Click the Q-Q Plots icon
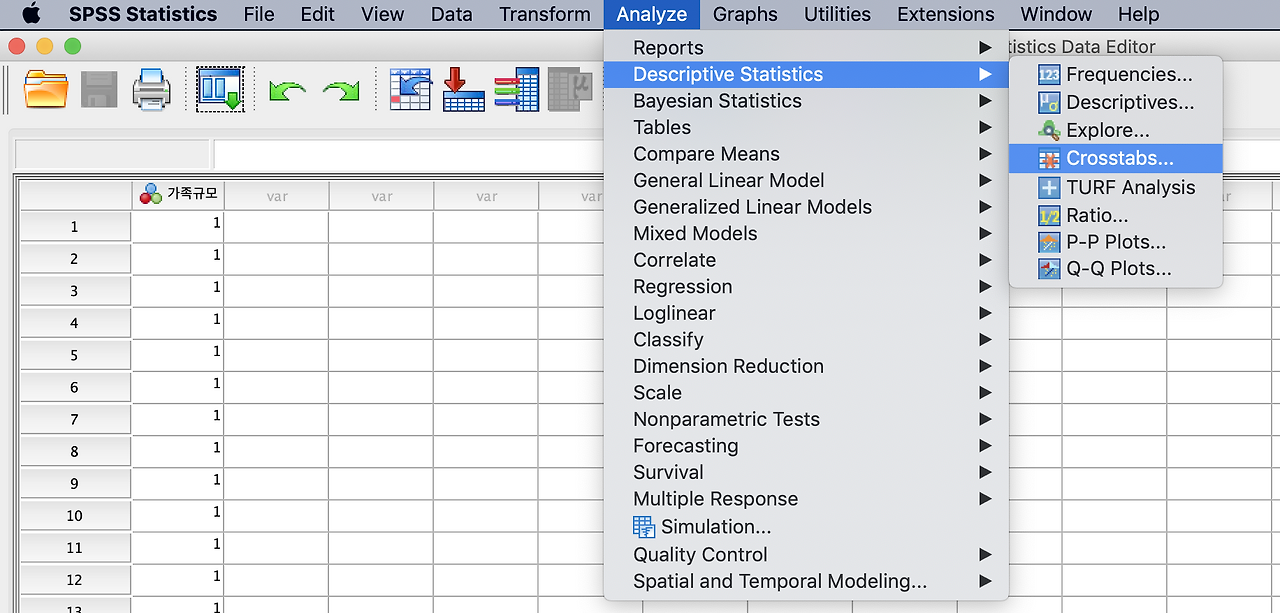Viewport: 1280px width, 613px height. pos(1049,269)
